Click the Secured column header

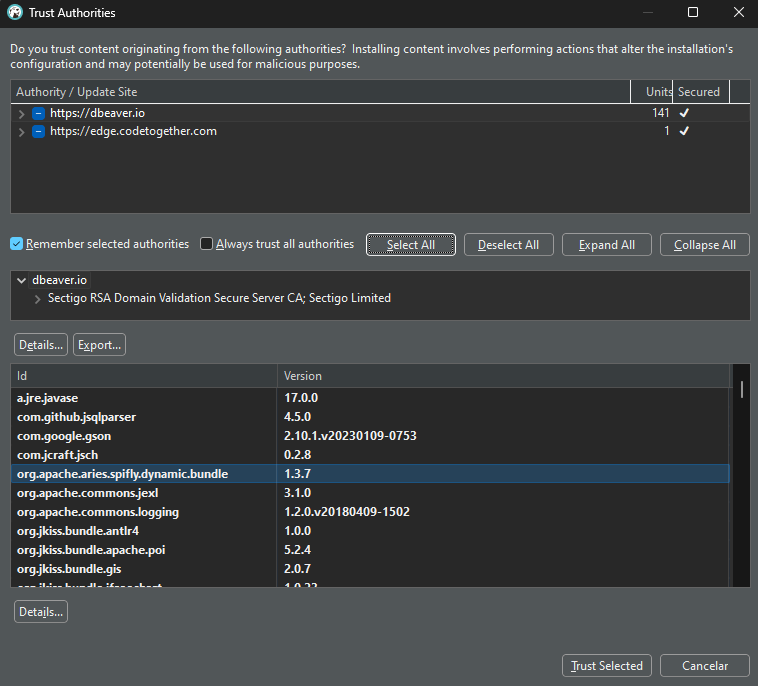[x=701, y=92]
